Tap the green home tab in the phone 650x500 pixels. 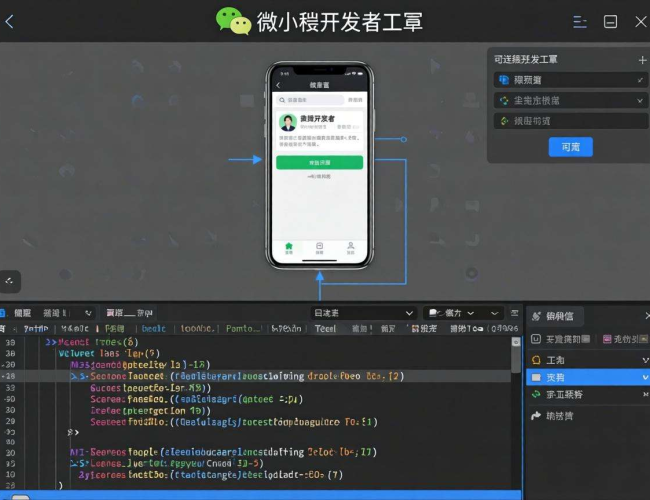[289, 248]
